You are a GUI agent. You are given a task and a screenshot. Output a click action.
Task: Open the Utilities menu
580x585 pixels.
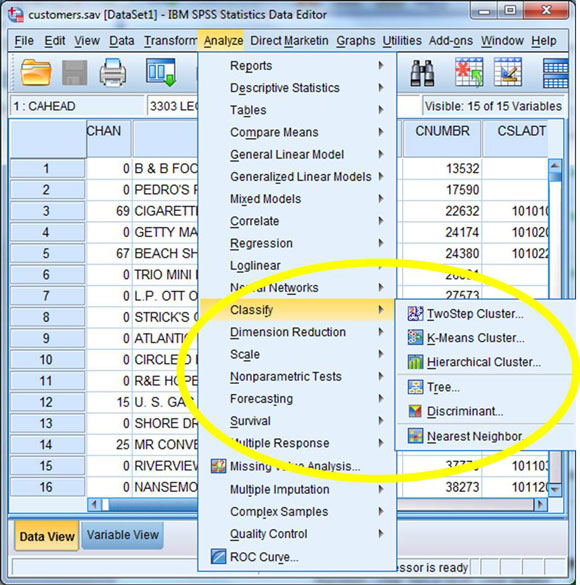[402, 41]
